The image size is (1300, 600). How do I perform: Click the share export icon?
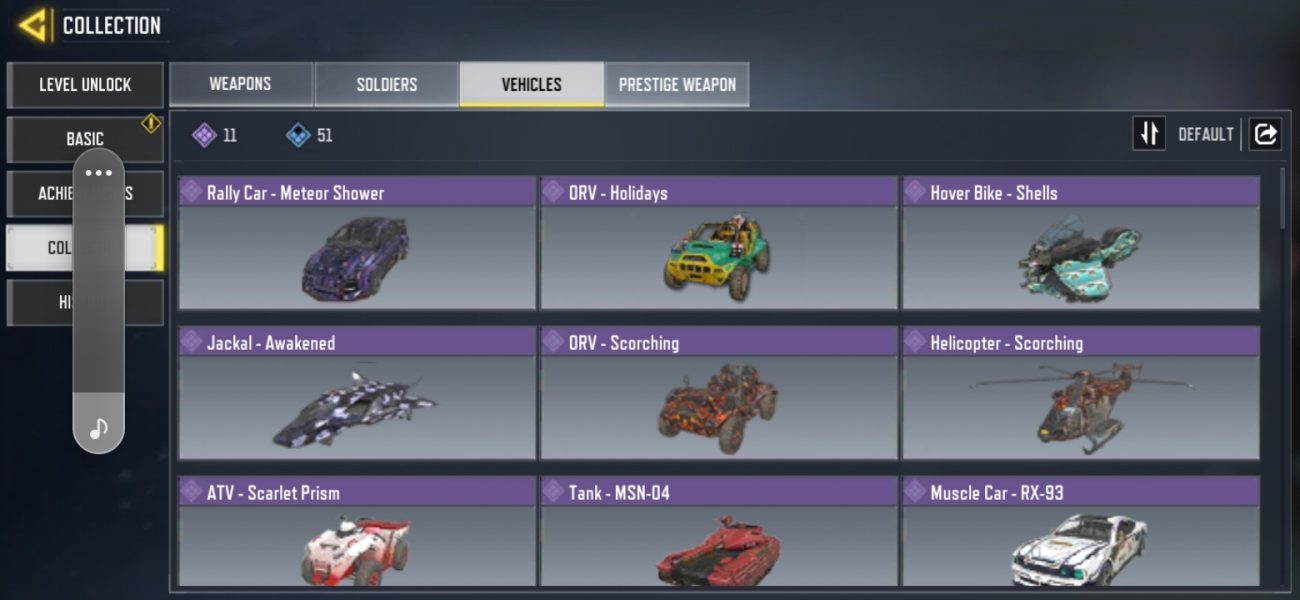1265,134
